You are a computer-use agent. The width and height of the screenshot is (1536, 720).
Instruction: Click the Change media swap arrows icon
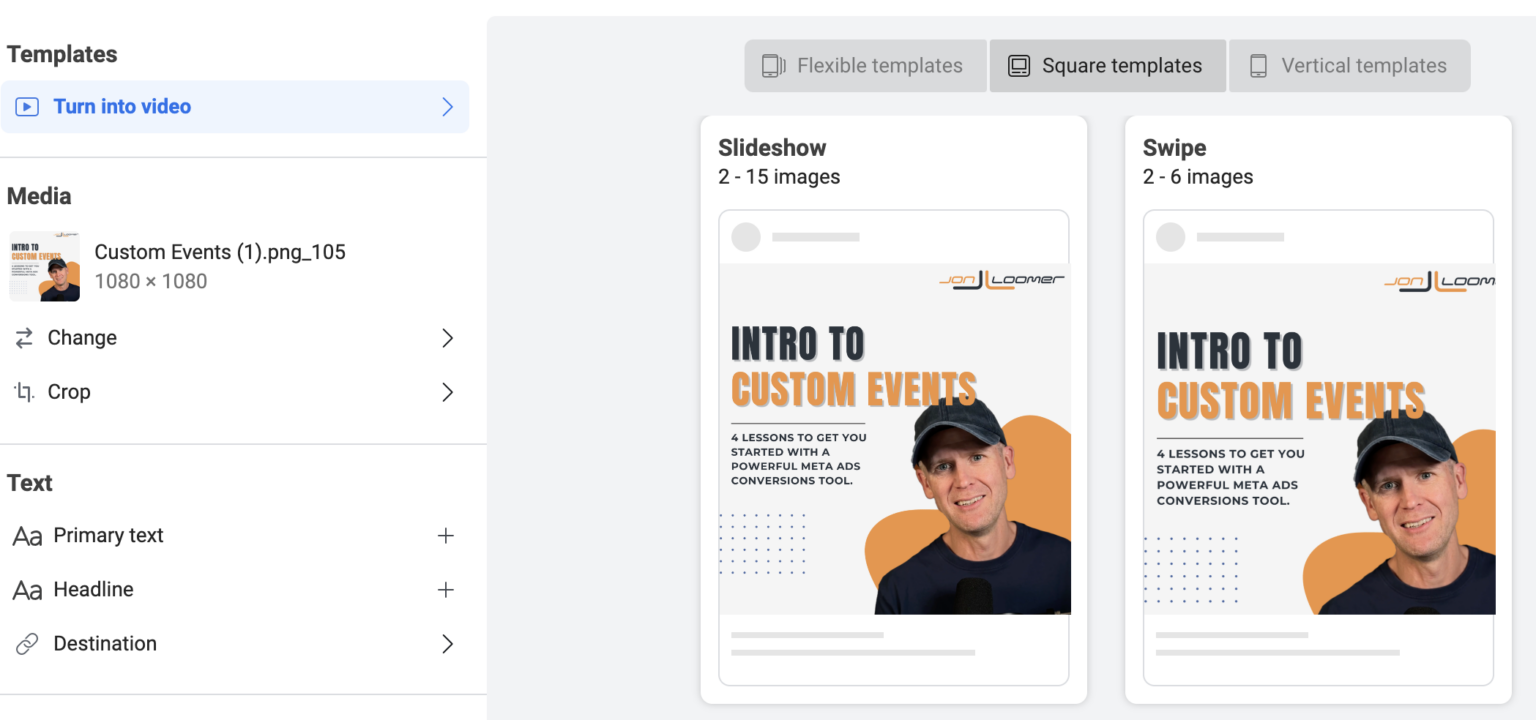[25, 338]
